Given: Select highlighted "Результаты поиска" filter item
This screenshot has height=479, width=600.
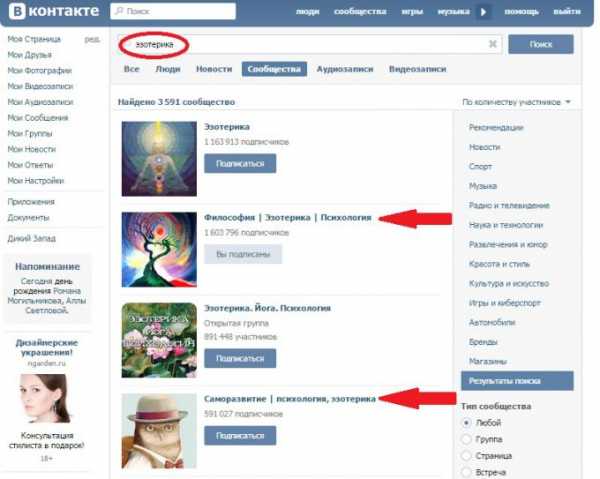Looking at the screenshot, I should (x=517, y=381).
